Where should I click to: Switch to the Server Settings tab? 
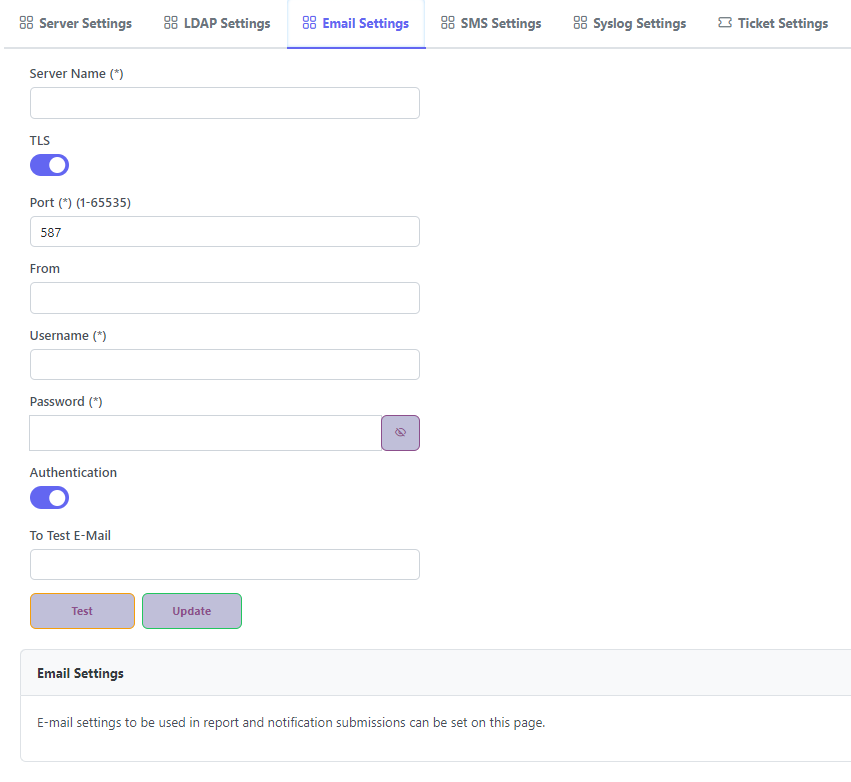click(x=85, y=23)
